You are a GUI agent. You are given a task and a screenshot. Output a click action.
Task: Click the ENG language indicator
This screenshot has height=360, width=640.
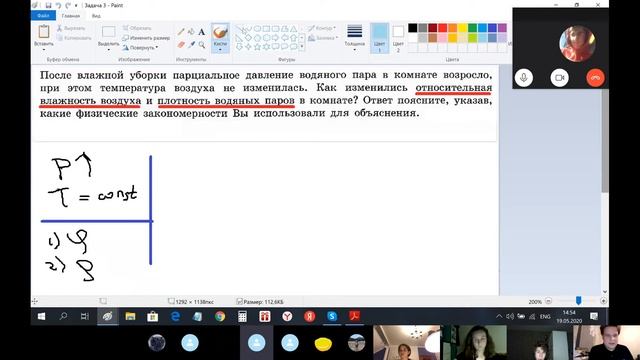click(545, 316)
